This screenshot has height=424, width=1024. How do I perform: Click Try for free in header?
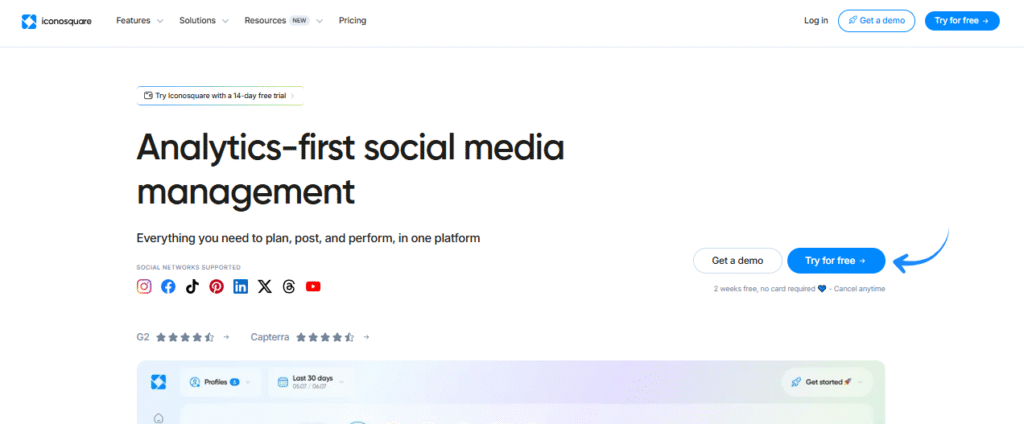coord(962,21)
